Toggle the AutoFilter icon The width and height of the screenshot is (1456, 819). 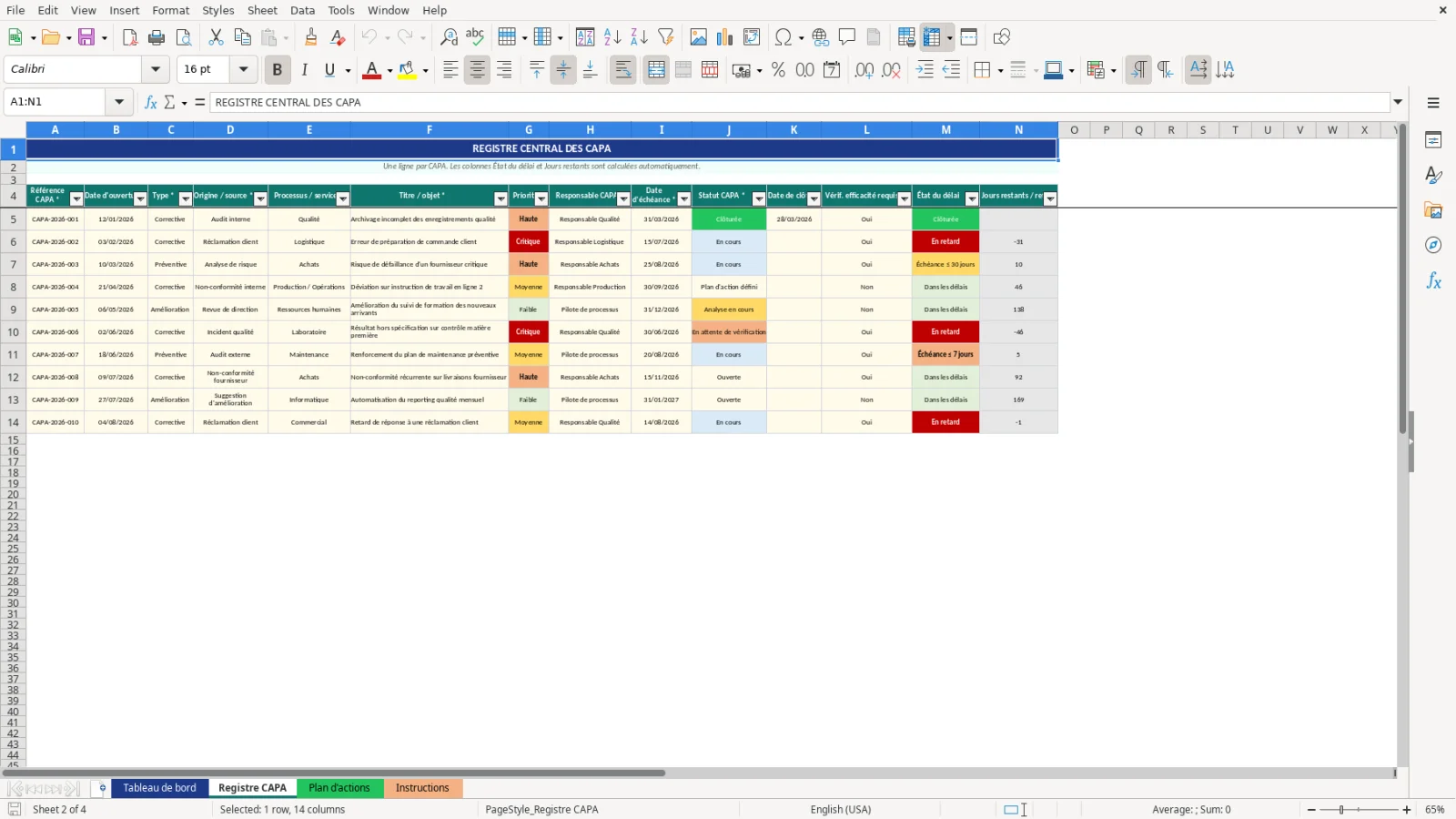click(666, 37)
